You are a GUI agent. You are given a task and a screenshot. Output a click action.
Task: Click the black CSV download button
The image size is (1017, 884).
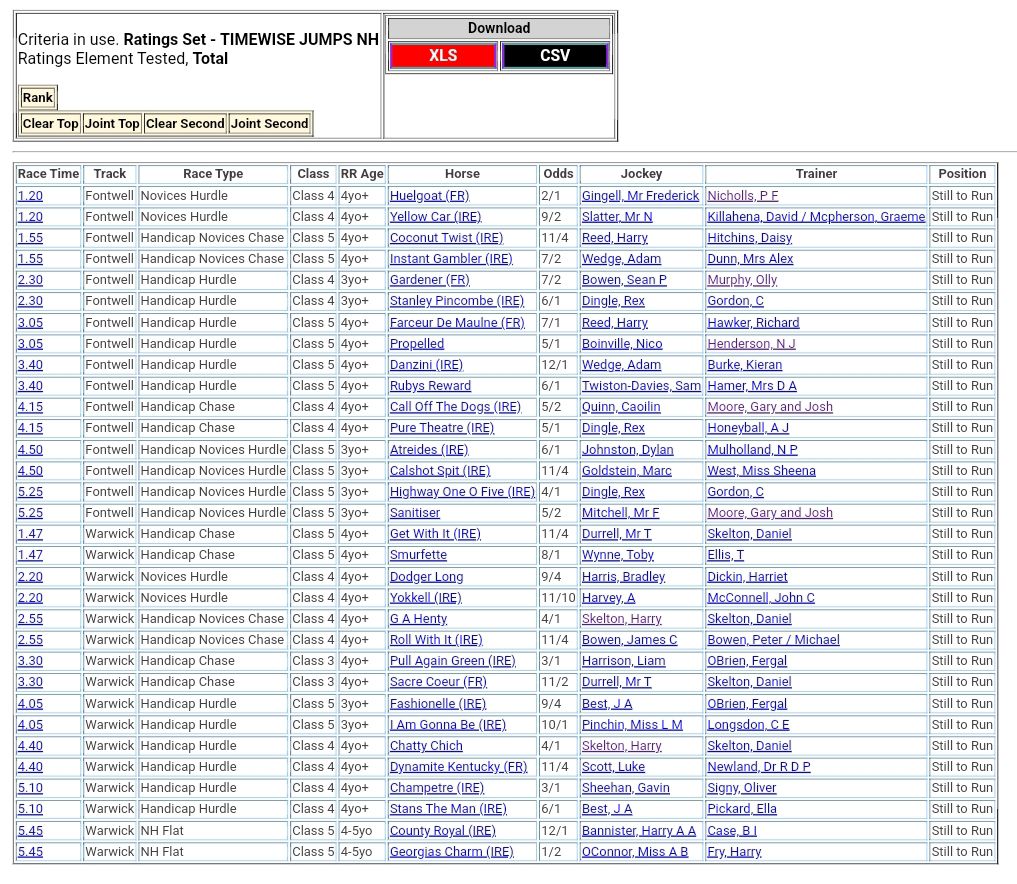(555, 56)
